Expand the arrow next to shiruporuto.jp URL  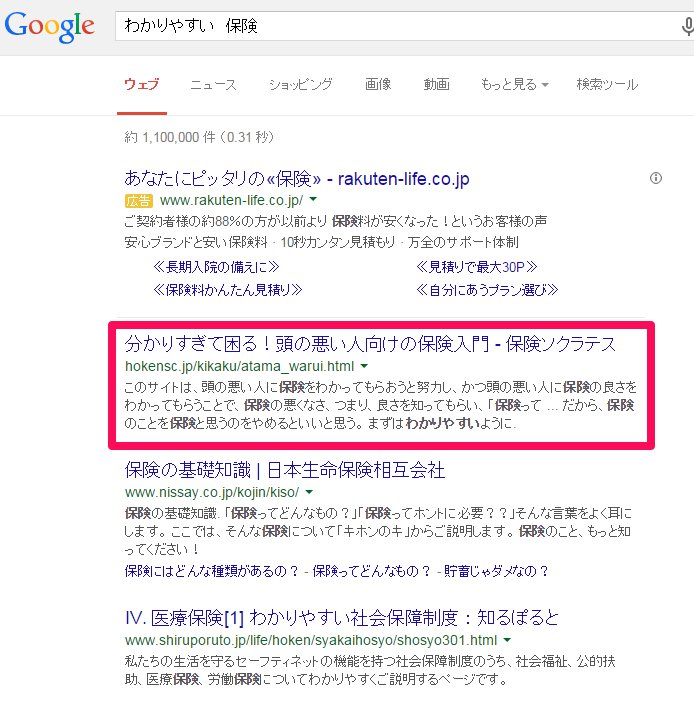click(507, 640)
